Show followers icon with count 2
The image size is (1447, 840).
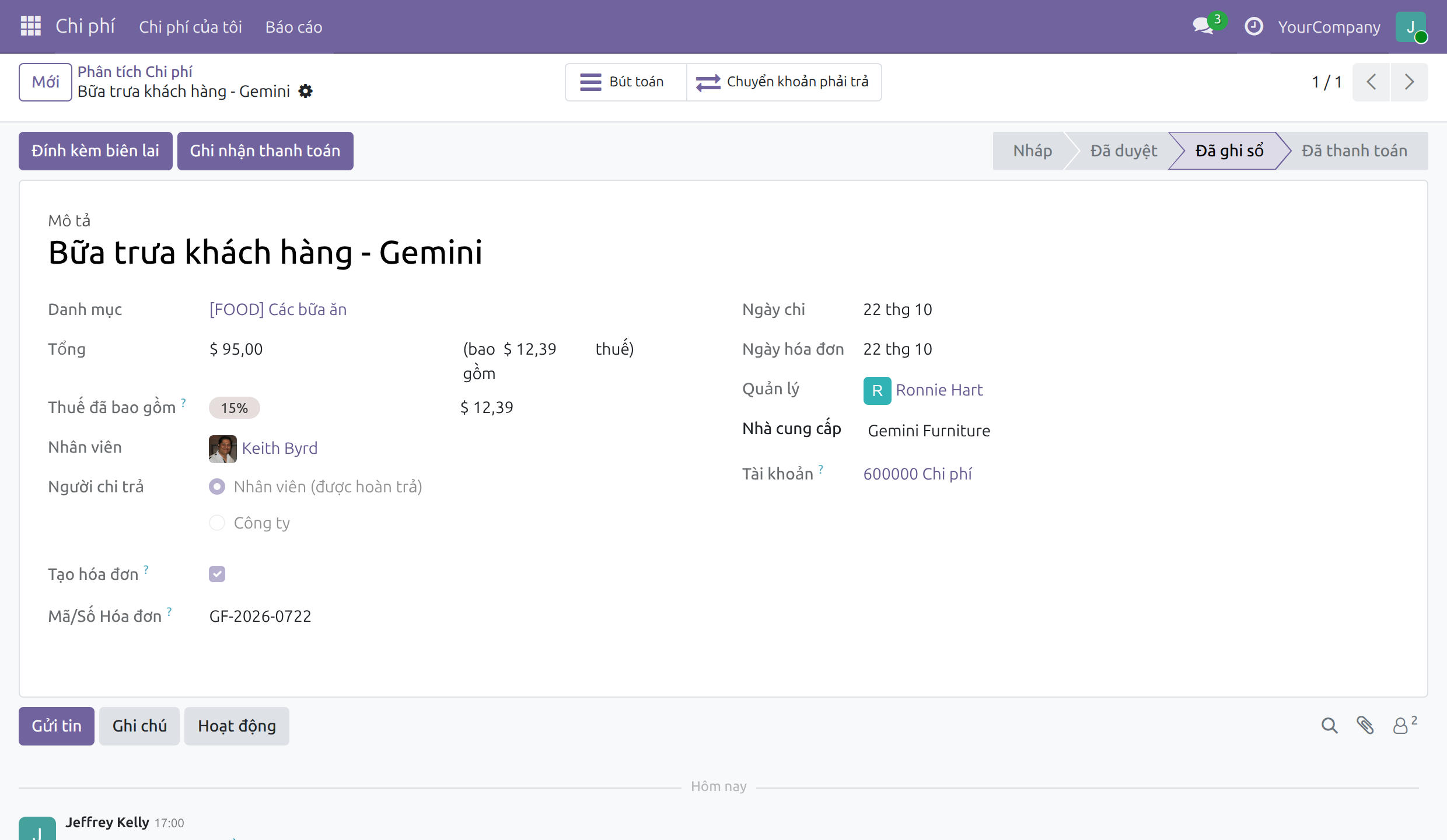tap(1404, 725)
